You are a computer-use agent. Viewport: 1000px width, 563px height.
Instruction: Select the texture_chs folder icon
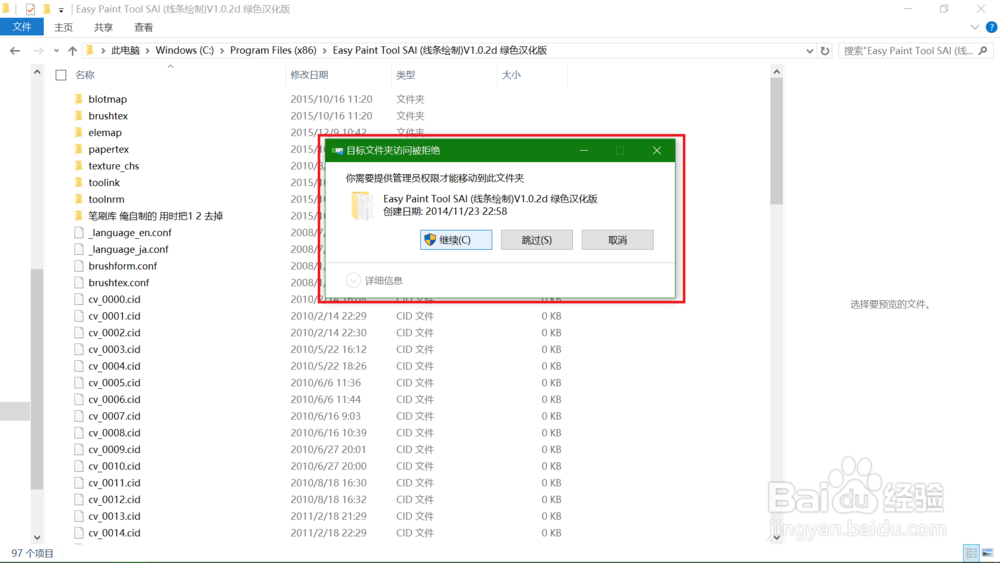click(78, 165)
